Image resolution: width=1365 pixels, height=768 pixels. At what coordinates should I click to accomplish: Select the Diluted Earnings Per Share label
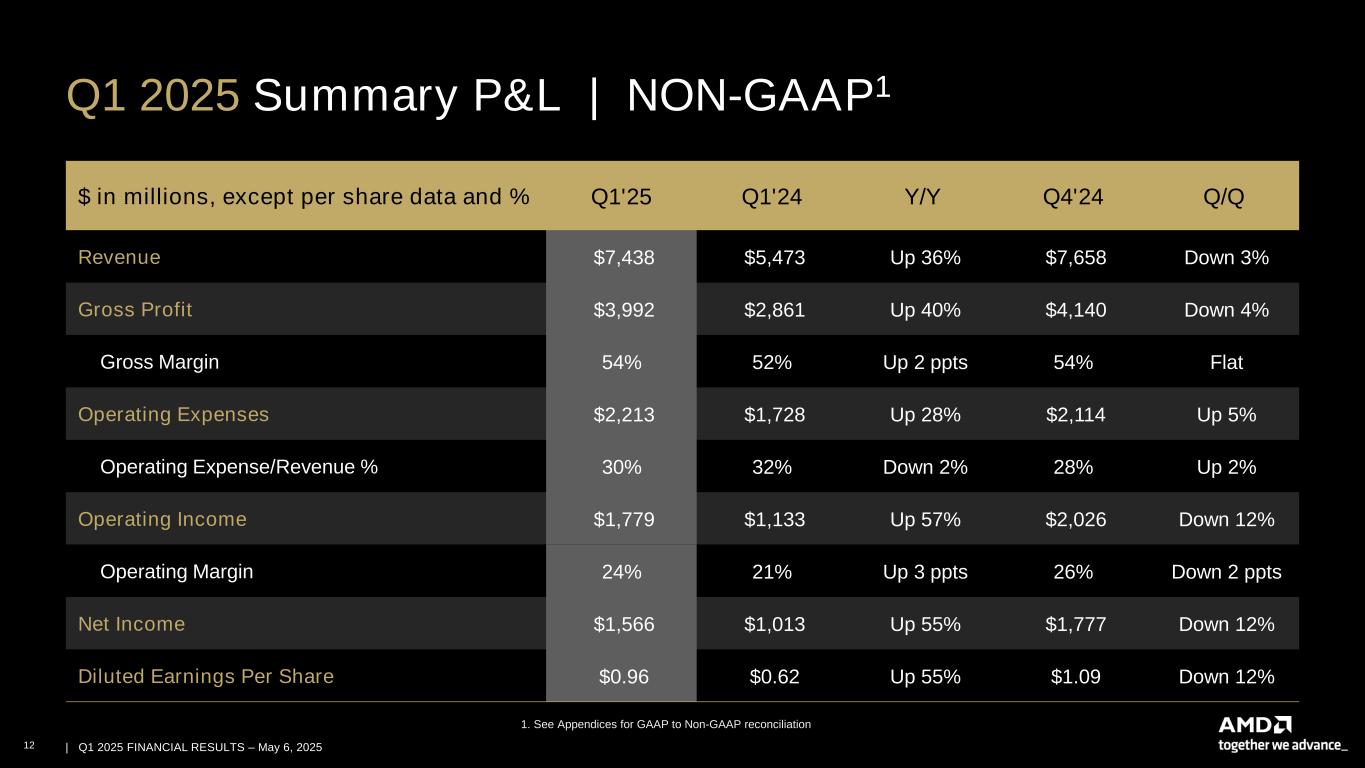(206, 677)
